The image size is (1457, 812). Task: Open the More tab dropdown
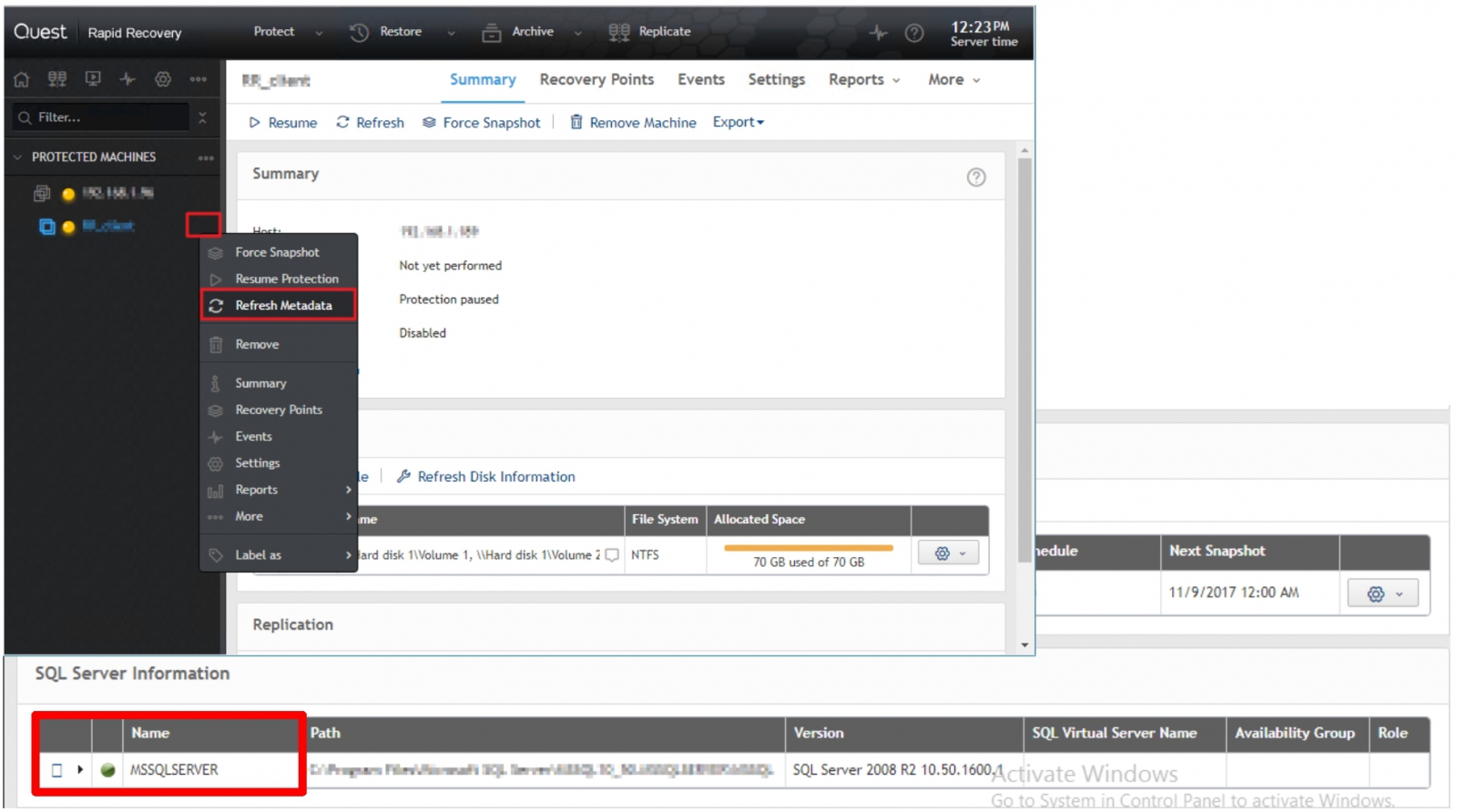(954, 80)
